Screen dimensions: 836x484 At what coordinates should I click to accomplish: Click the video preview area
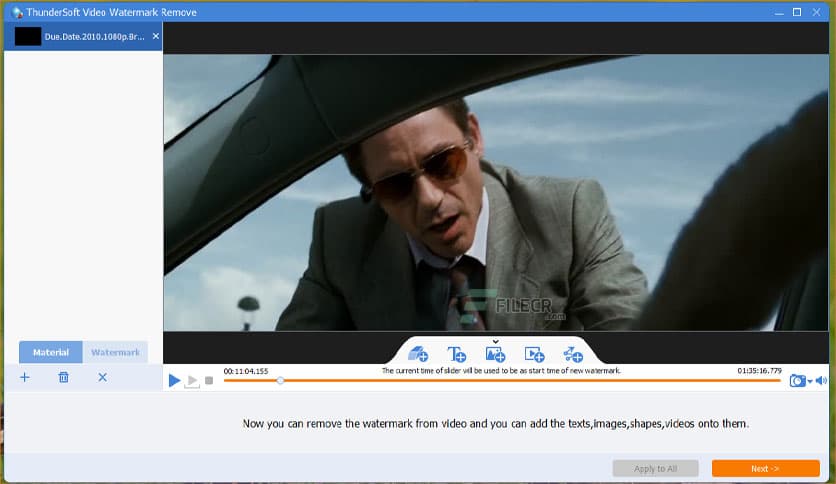coord(496,192)
